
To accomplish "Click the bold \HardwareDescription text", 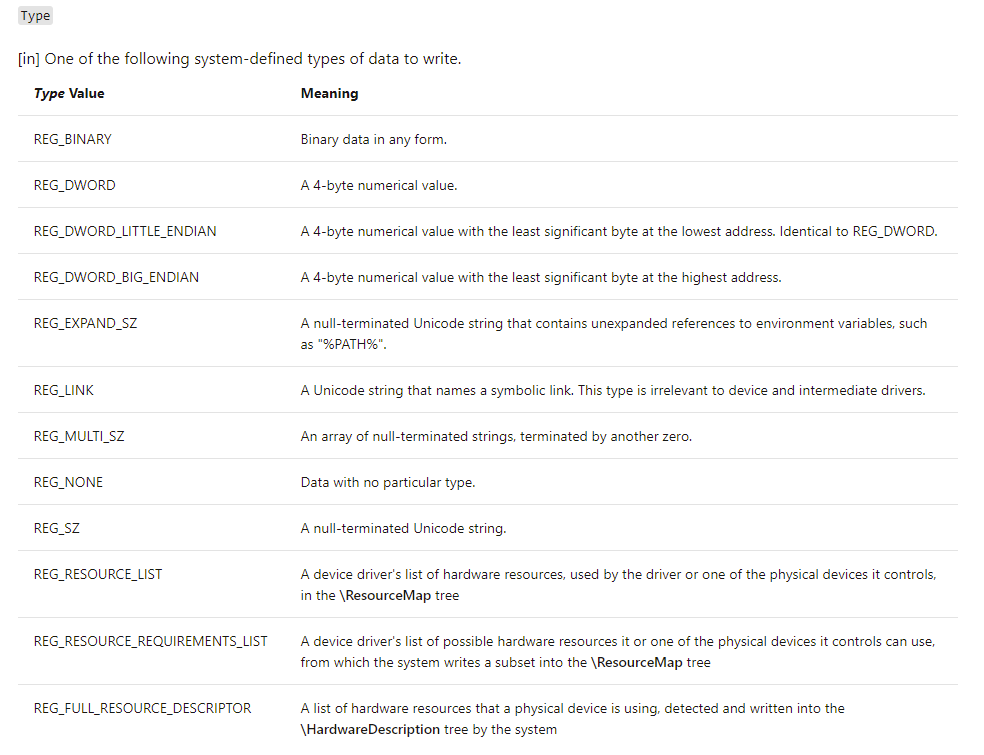I will click(x=370, y=729).
